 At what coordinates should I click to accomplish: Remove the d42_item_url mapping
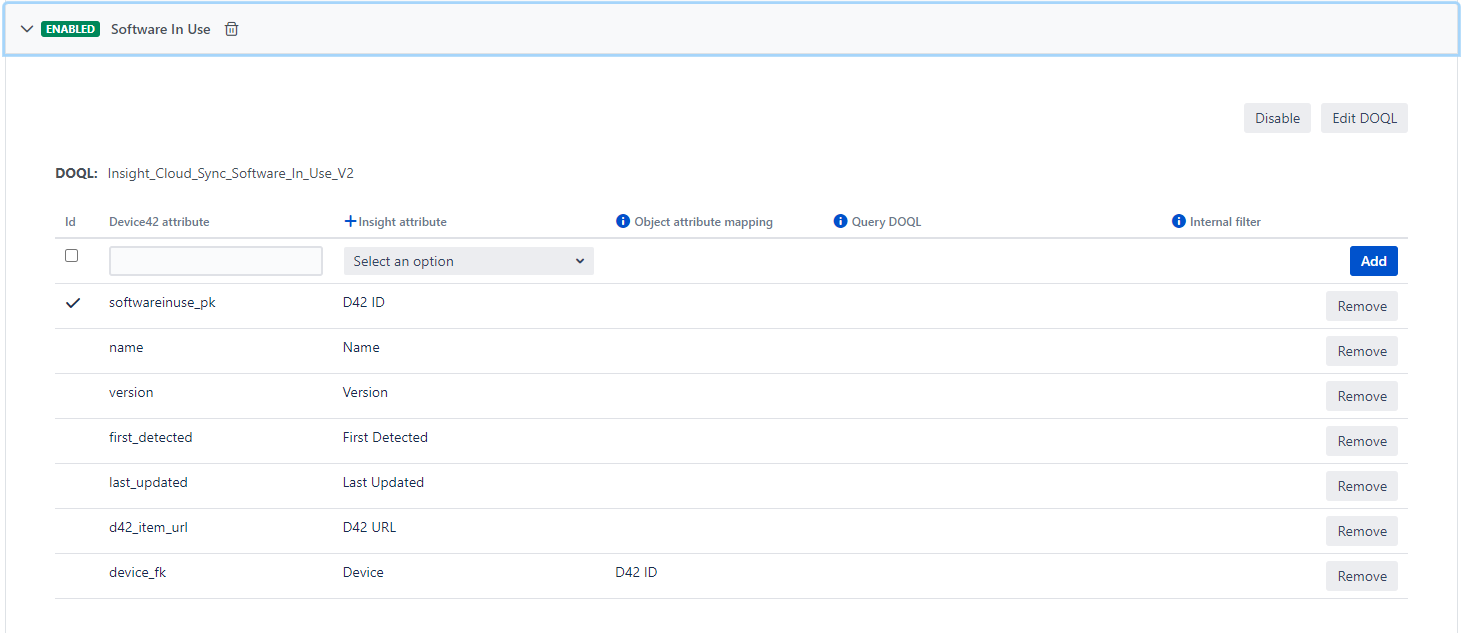[x=1361, y=531]
